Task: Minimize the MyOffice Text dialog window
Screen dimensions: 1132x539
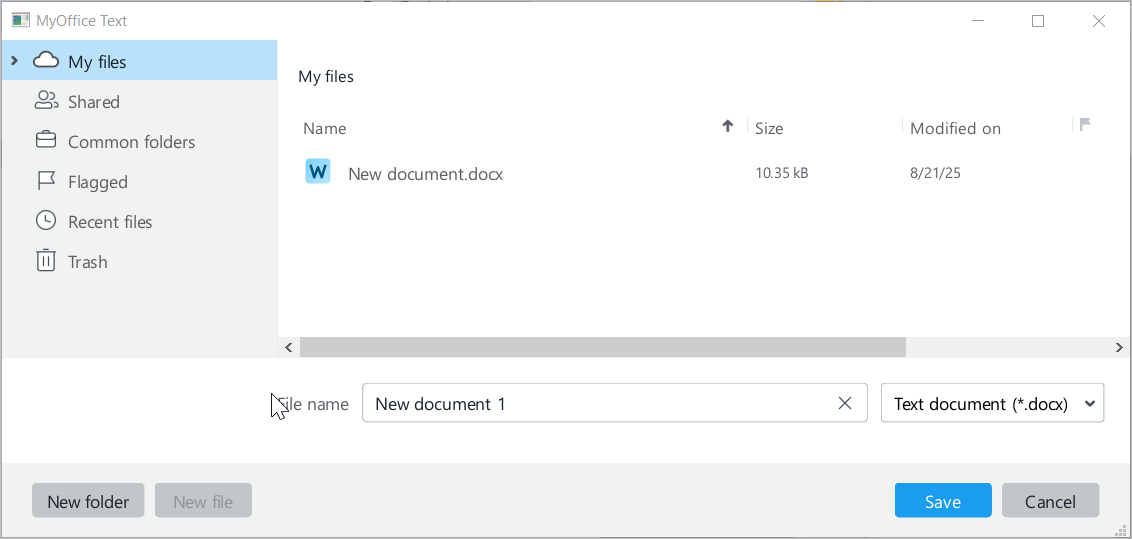Action: click(x=978, y=21)
